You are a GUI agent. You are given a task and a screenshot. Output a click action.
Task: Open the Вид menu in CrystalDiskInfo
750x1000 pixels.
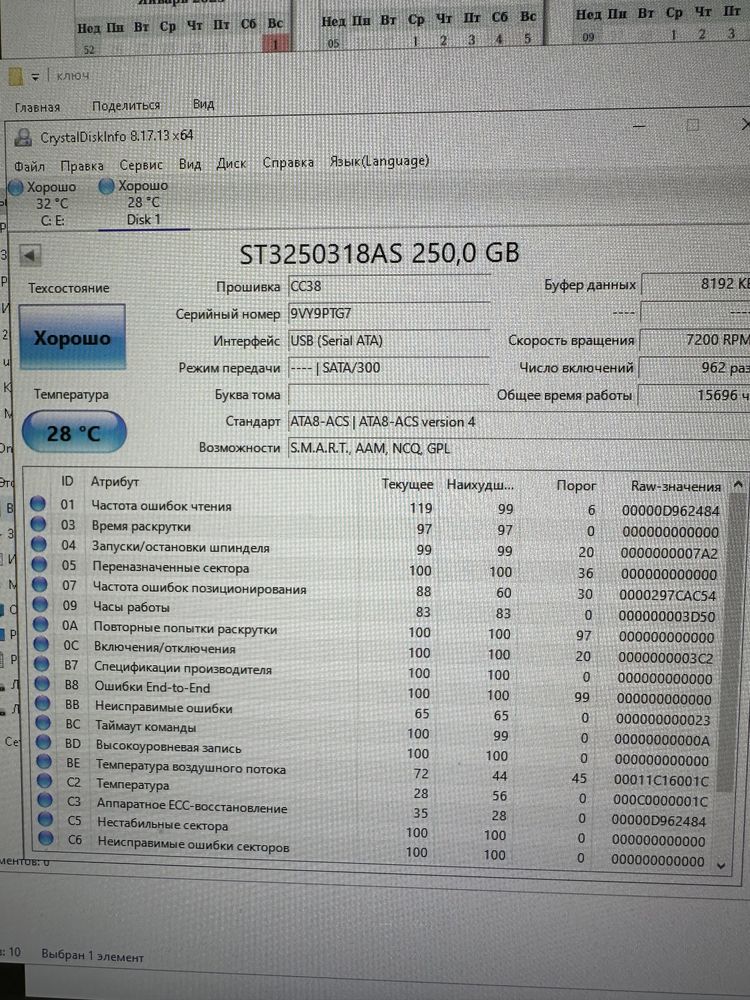(189, 164)
